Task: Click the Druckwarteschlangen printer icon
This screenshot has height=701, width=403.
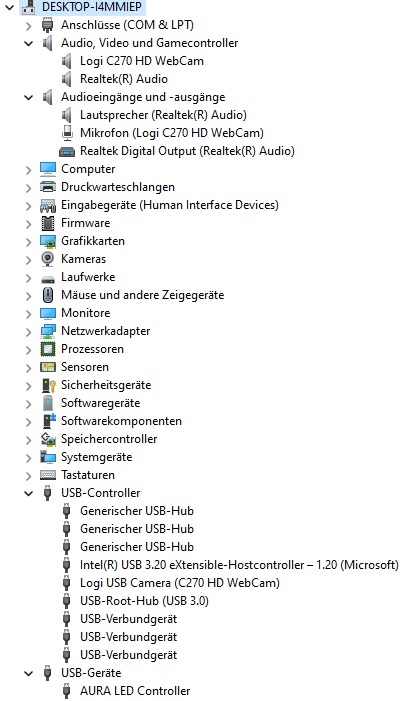Action: point(47,187)
